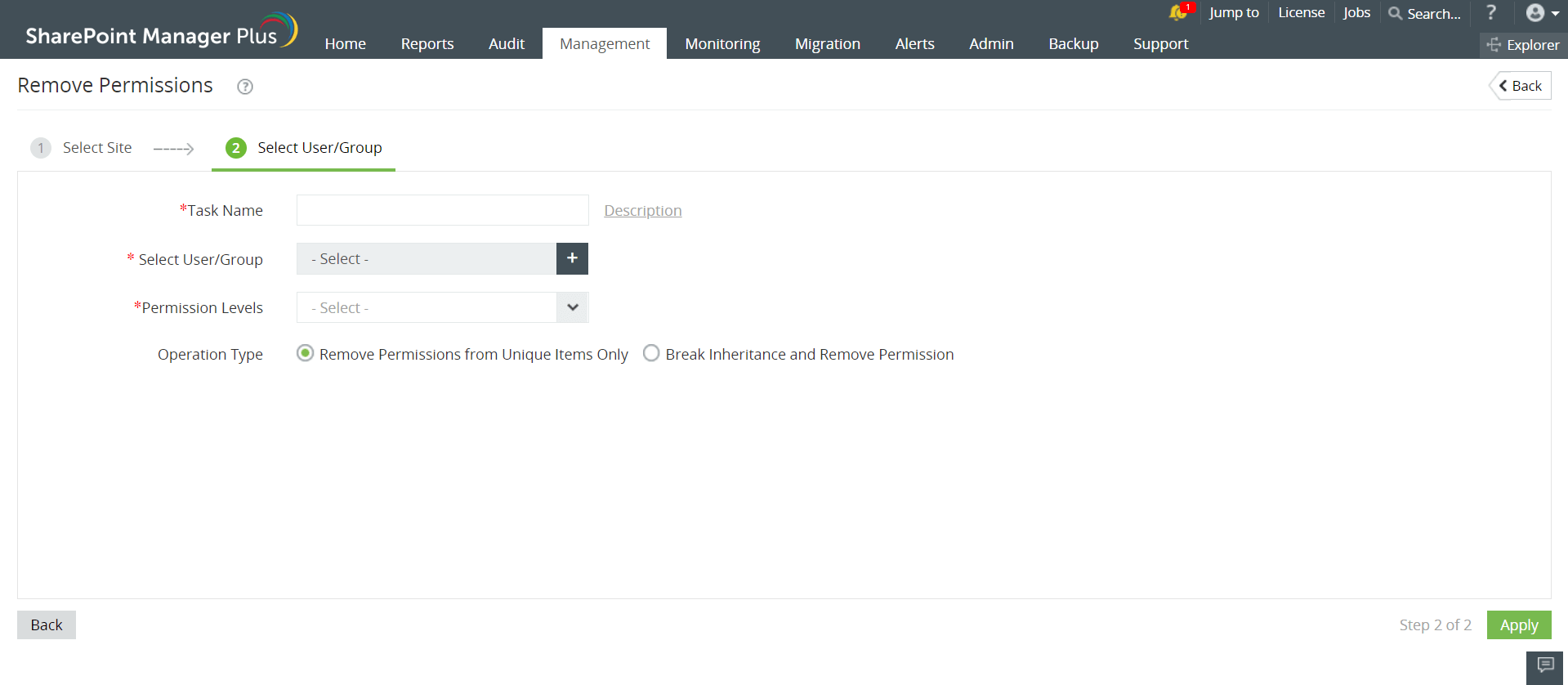Viewport: 1568px width, 685px height.
Task: Click the Search field in header
Action: (x=1433, y=13)
